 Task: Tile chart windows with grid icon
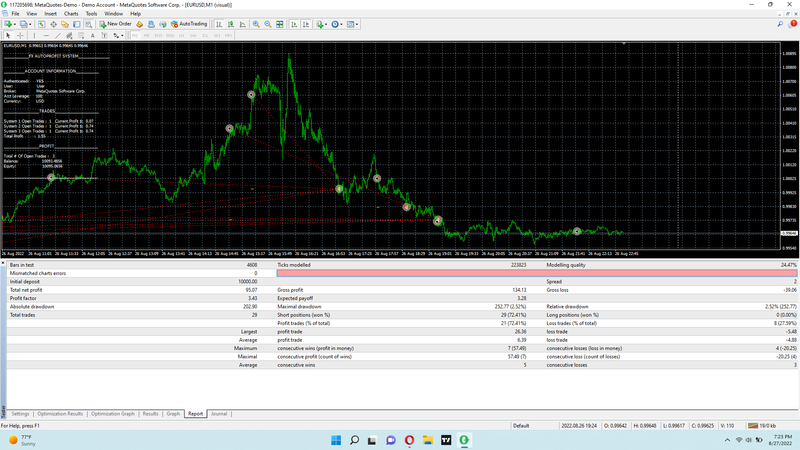click(281, 24)
